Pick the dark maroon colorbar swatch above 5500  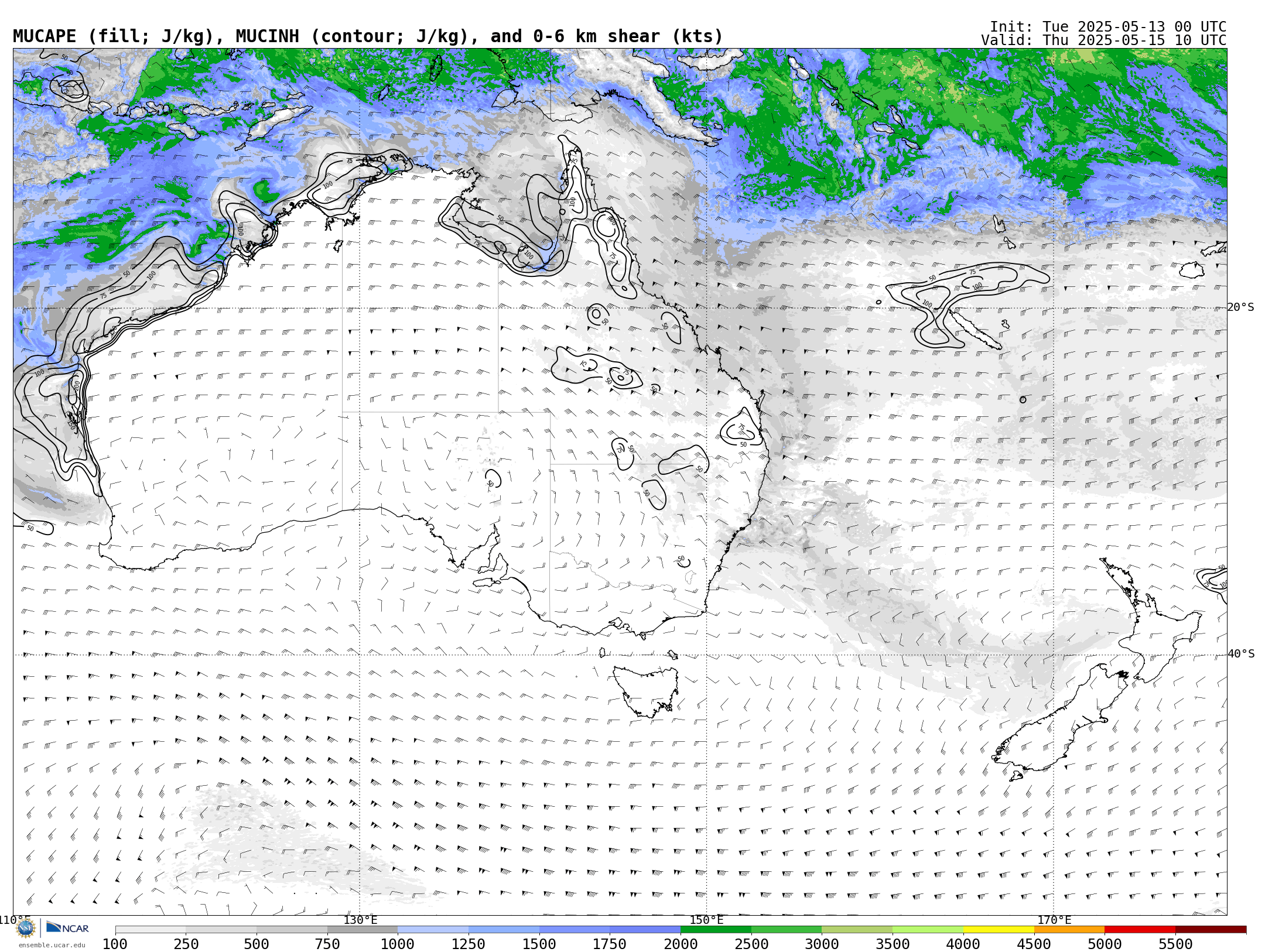tap(1211, 930)
